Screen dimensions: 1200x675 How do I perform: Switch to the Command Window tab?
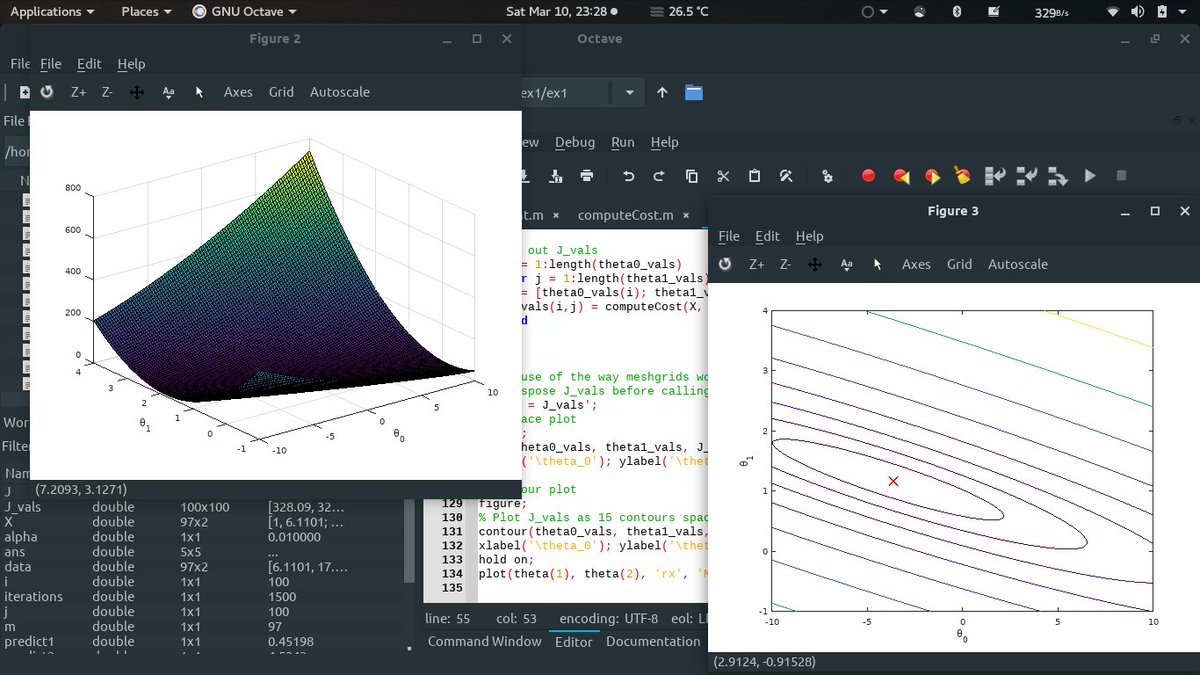(484, 641)
